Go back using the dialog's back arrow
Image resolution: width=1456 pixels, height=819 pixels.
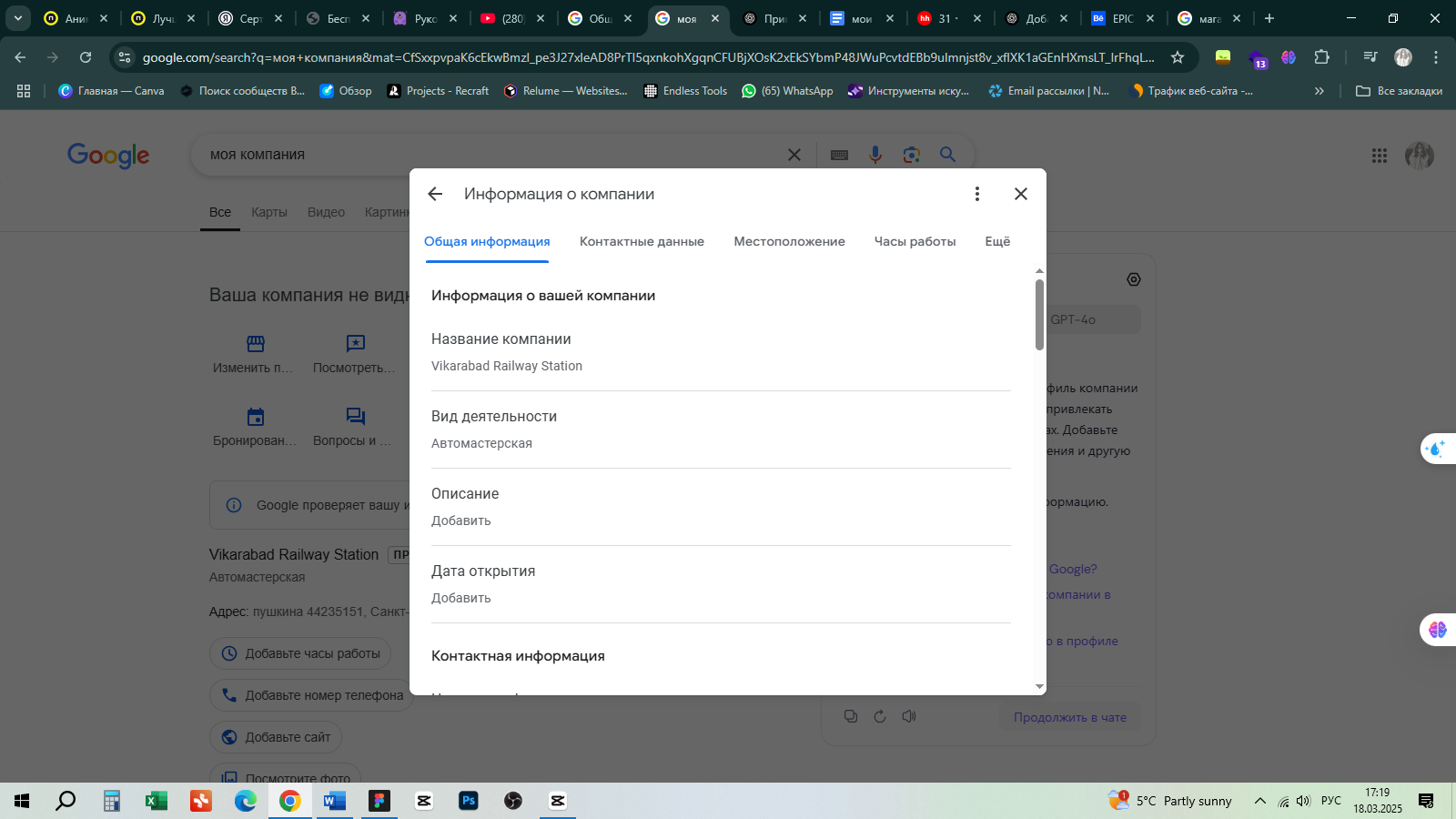pos(435,194)
